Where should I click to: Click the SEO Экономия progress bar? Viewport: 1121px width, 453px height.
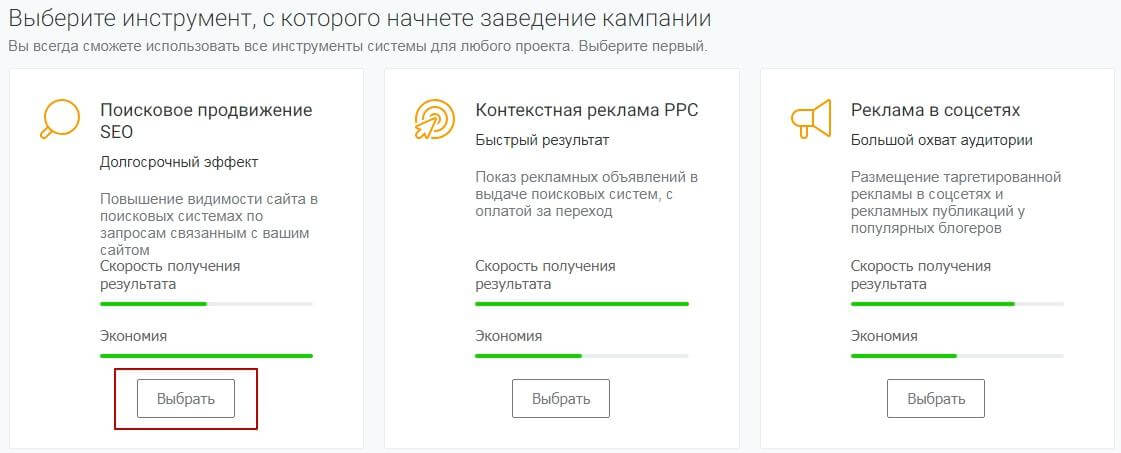[x=206, y=355]
